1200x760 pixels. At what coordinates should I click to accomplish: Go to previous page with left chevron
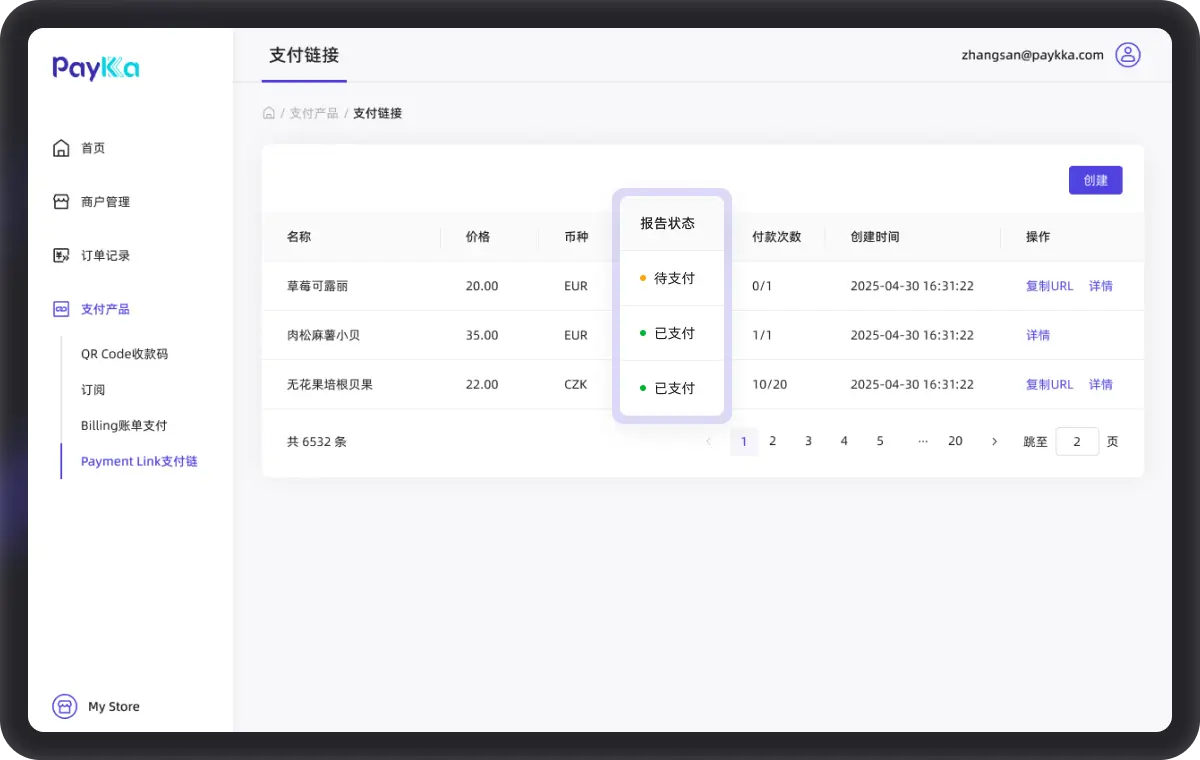tap(709, 441)
